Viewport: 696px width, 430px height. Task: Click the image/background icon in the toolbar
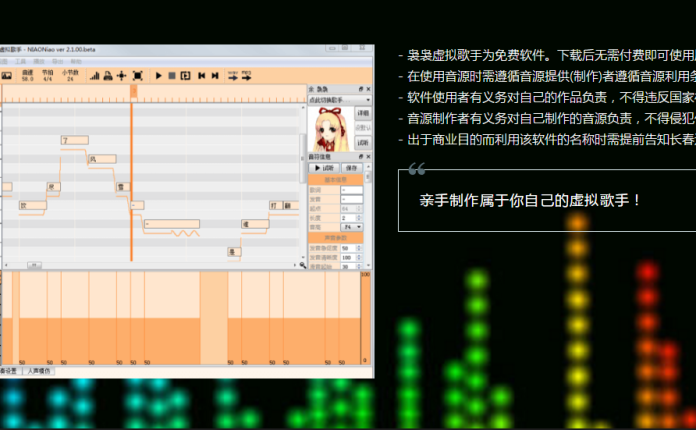(x=6, y=76)
